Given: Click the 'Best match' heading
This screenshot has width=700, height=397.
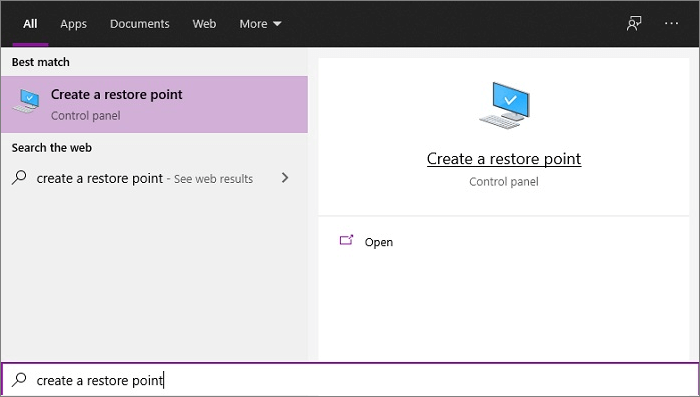Looking at the screenshot, I should point(41,62).
